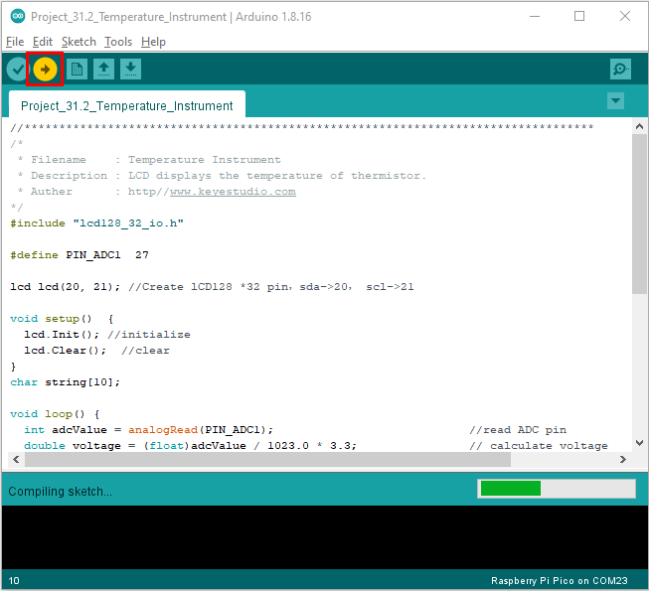Open the File menu
This screenshot has height=592, width=650.
click(x=15, y=42)
